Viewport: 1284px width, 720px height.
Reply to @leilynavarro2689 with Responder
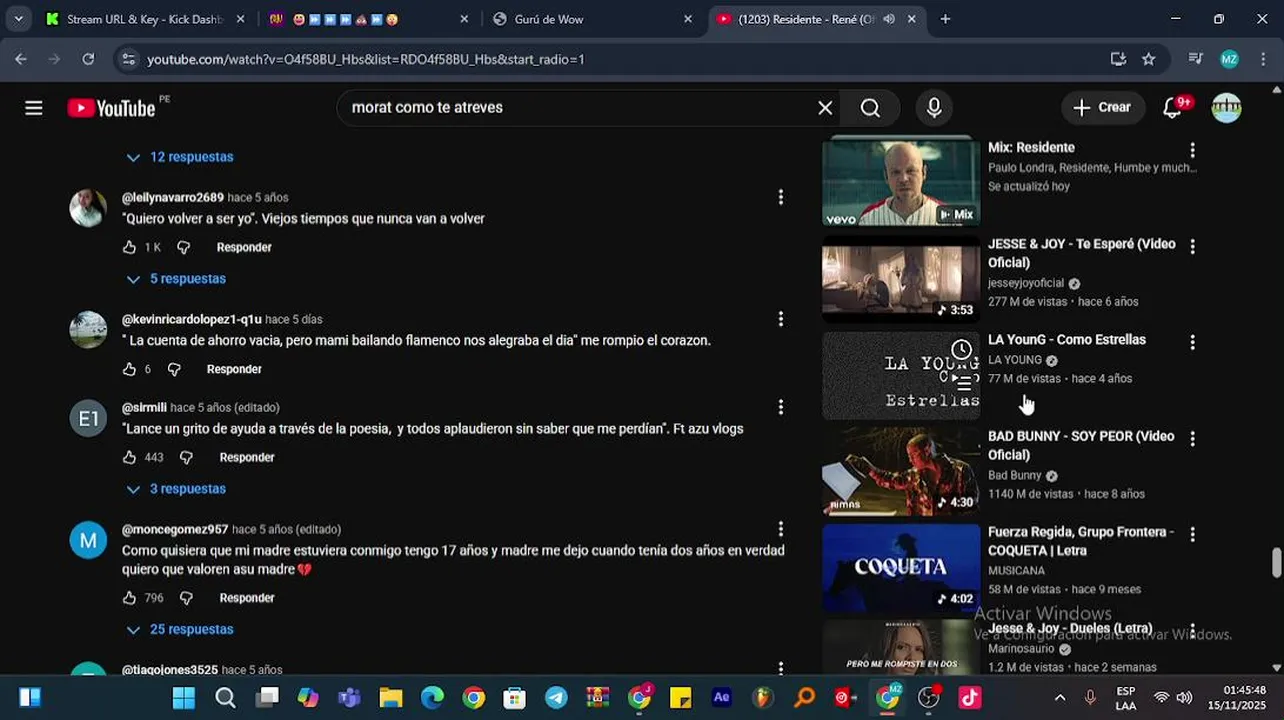click(x=244, y=247)
